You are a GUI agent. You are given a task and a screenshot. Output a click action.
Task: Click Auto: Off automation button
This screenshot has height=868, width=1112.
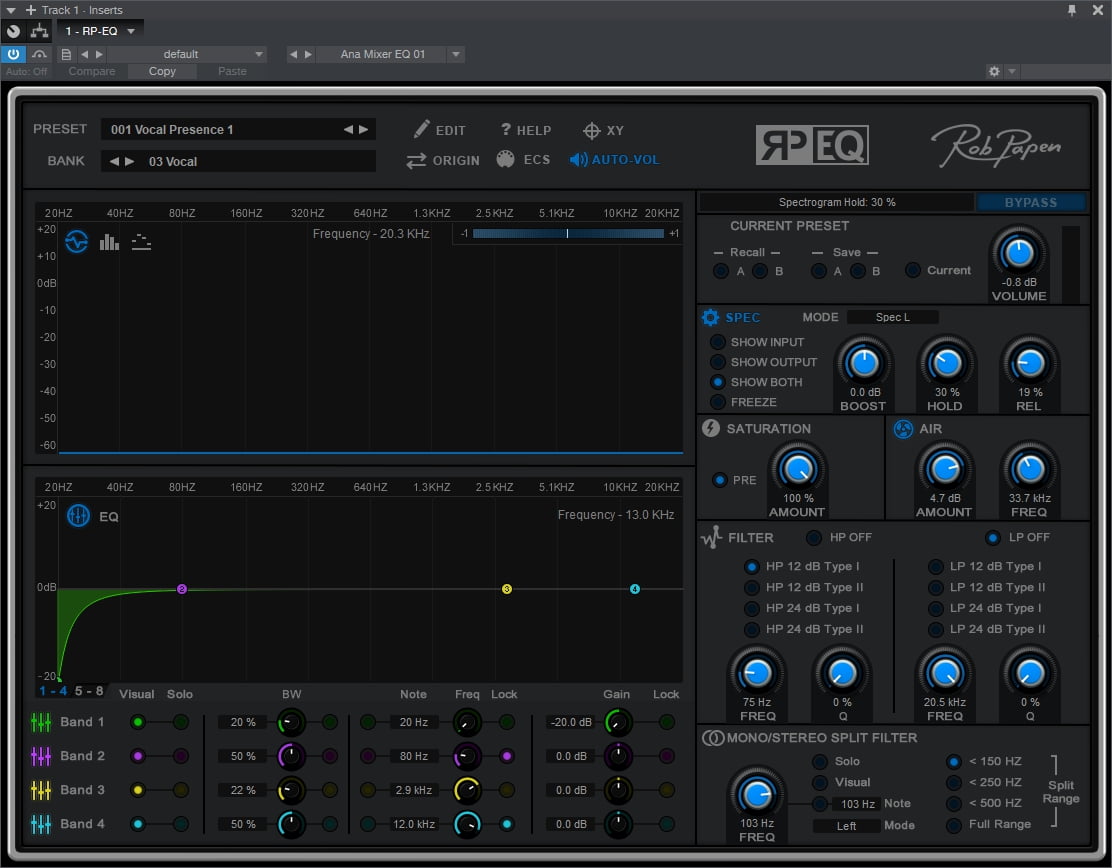pos(26,71)
